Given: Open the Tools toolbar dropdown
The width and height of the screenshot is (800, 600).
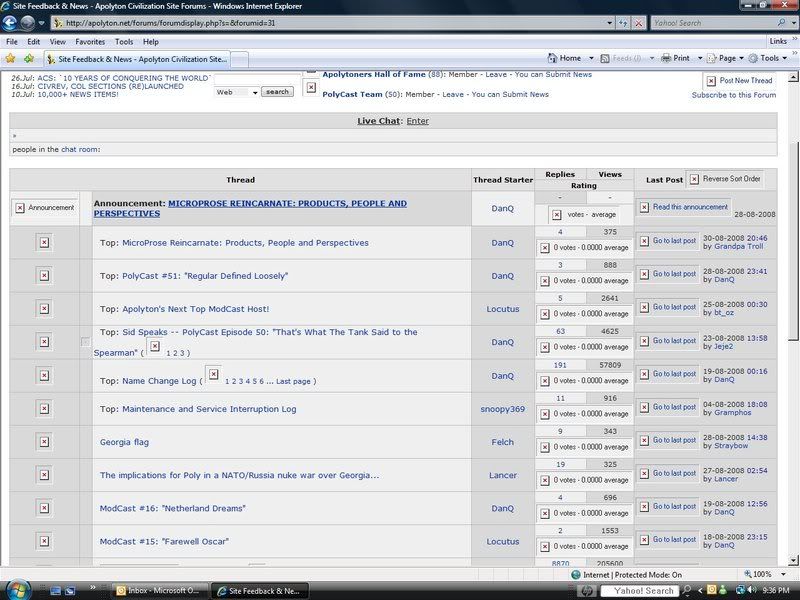Looking at the screenshot, I should 767,58.
